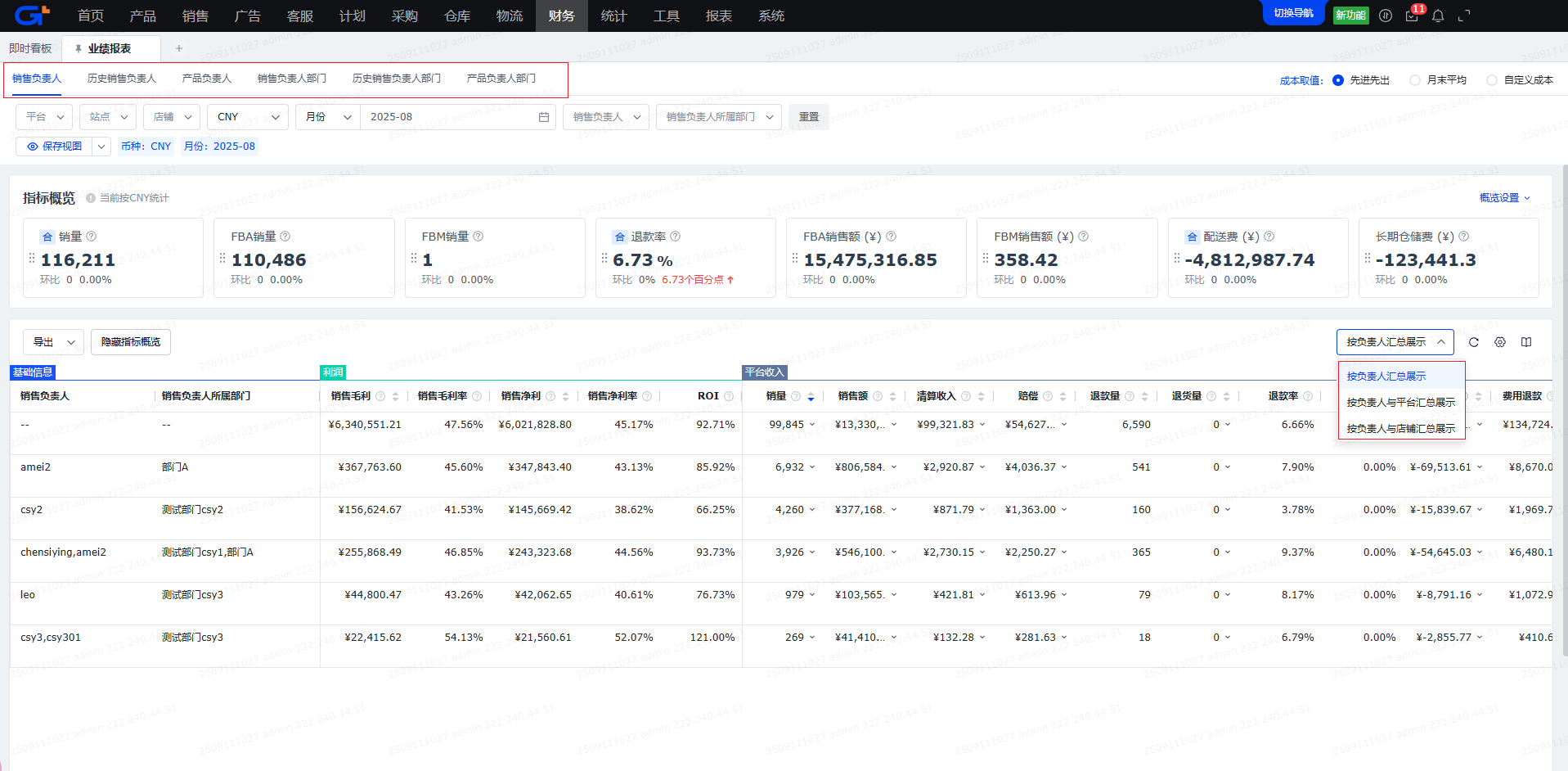This screenshot has height=771, width=1568.
Task: Select the 自定义成本 radio button
Action: [1492, 80]
